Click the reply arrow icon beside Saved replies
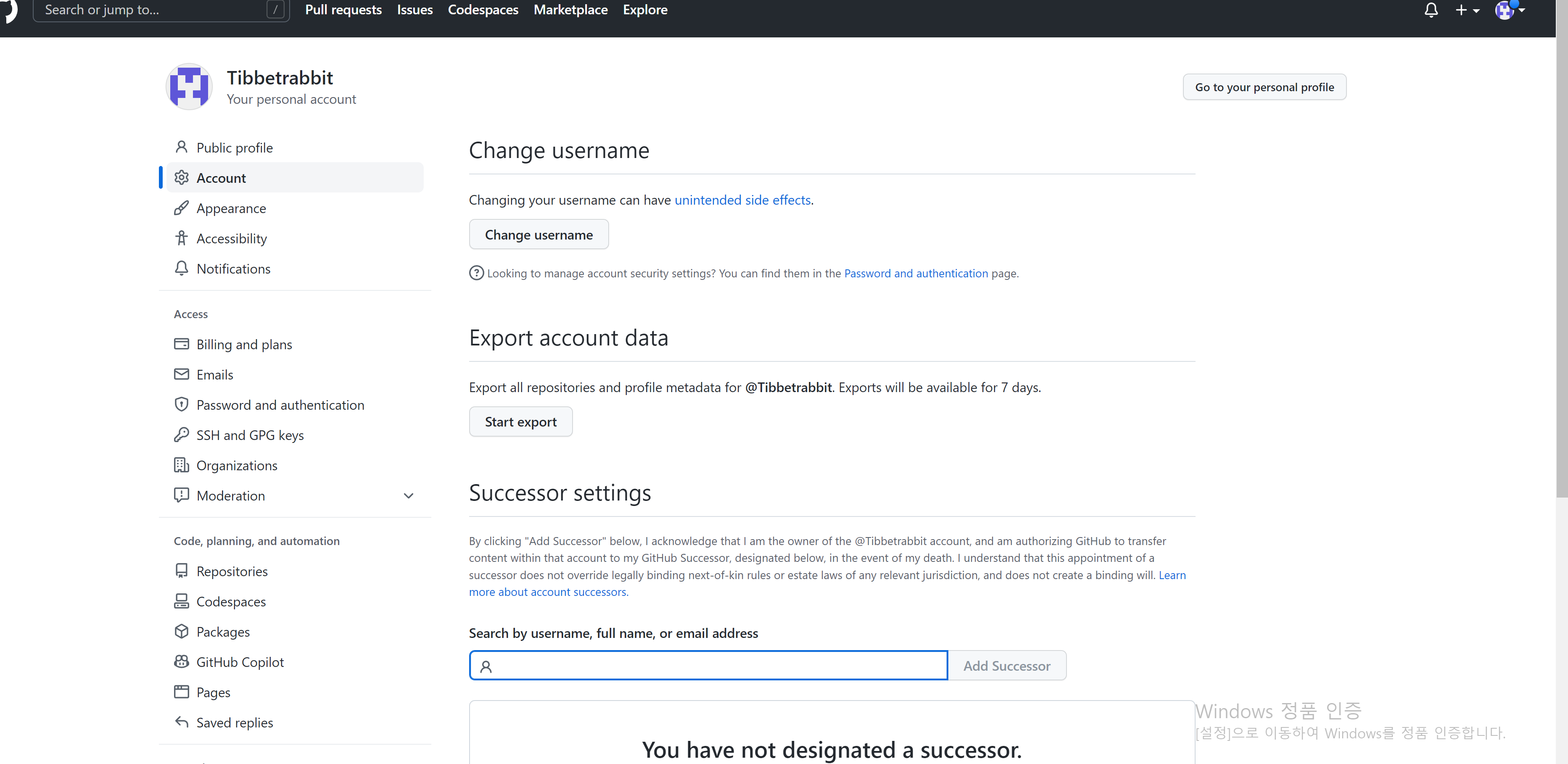Image resolution: width=1568 pixels, height=764 pixels. tap(181, 722)
